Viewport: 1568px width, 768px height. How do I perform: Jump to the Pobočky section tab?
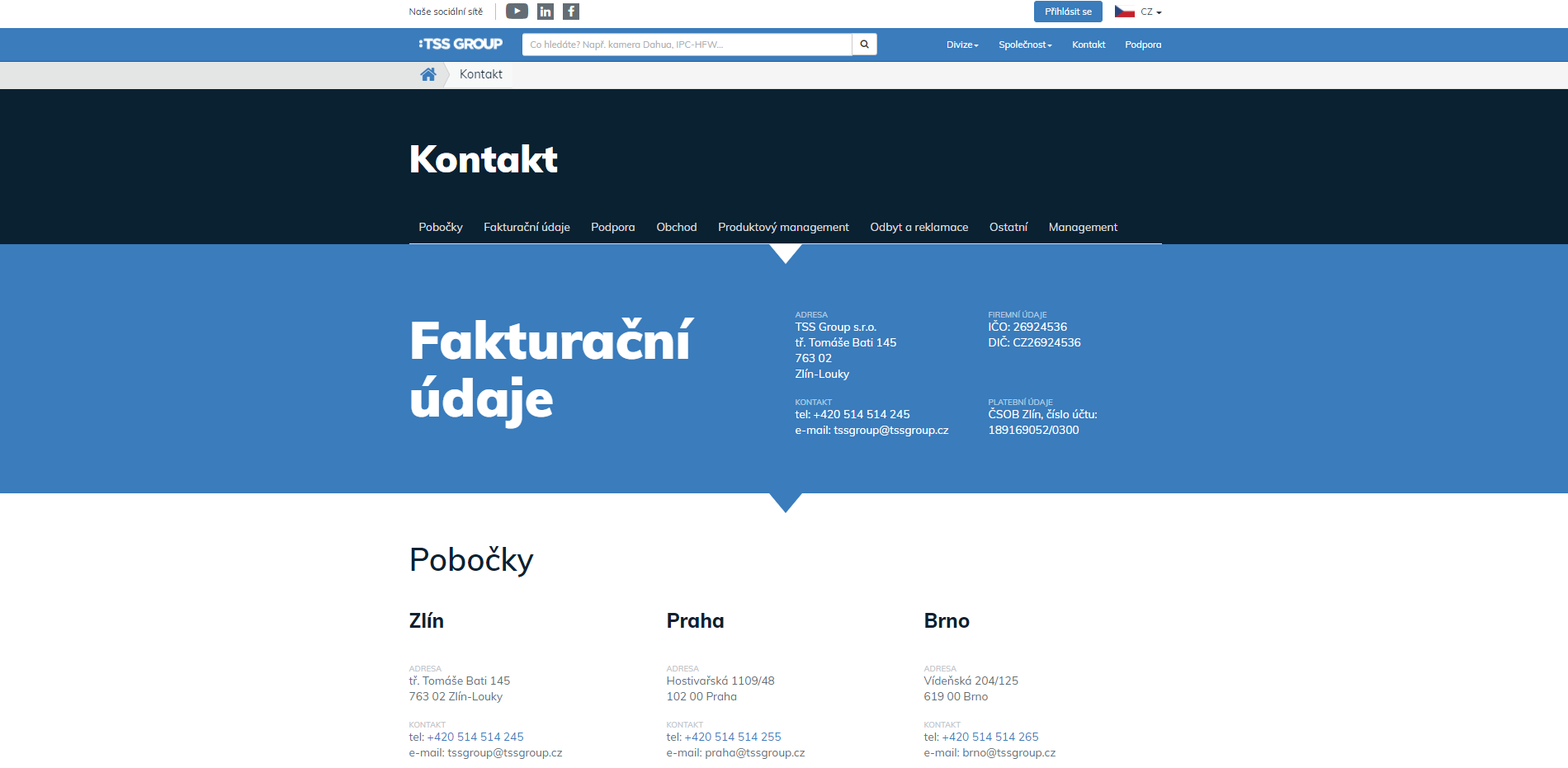(441, 227)
